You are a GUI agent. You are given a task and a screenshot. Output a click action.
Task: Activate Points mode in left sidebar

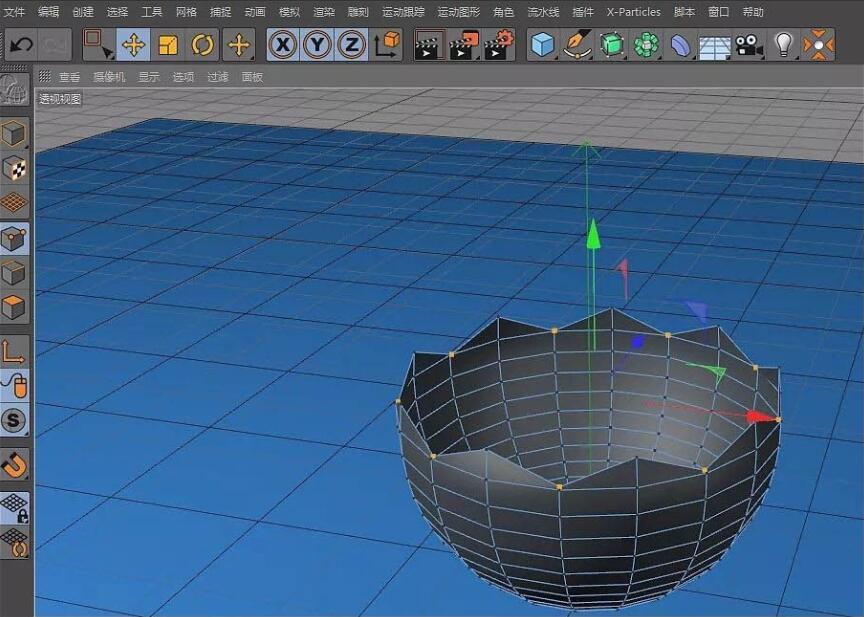14,238
